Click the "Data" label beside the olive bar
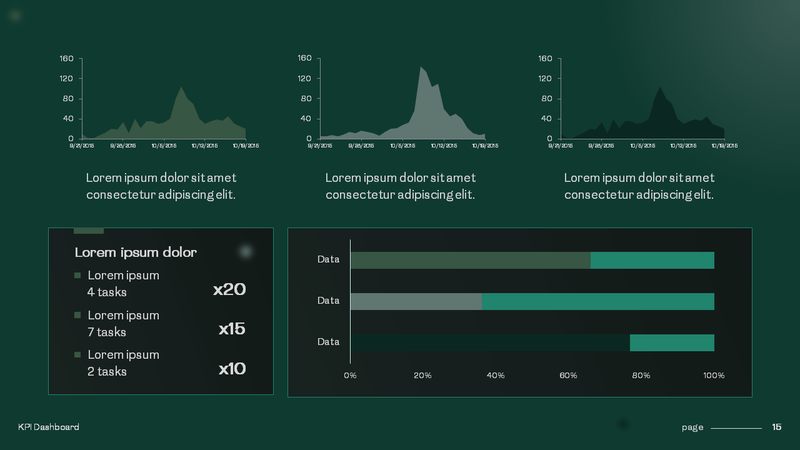800x450 pixels. (x=328, y=259)
